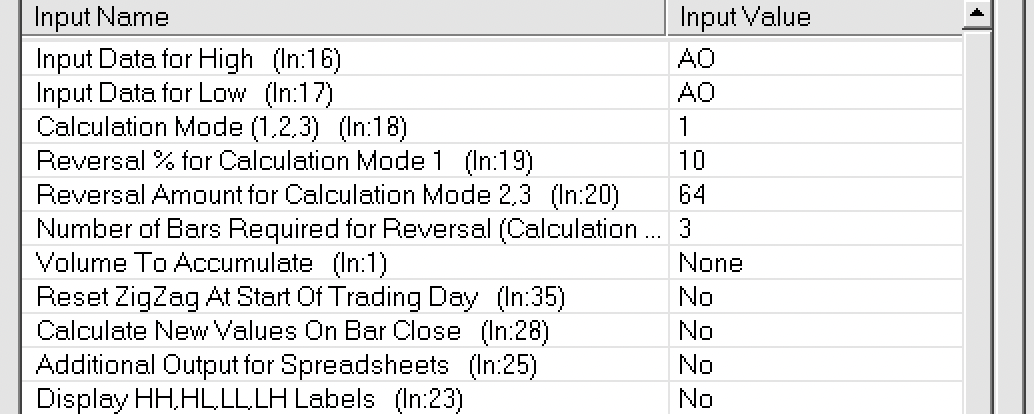Viewport: 1034px width, 414px height.
Task: Toggle Display HH,HL,LL,LH Labels value
Action: pos(695,399)
